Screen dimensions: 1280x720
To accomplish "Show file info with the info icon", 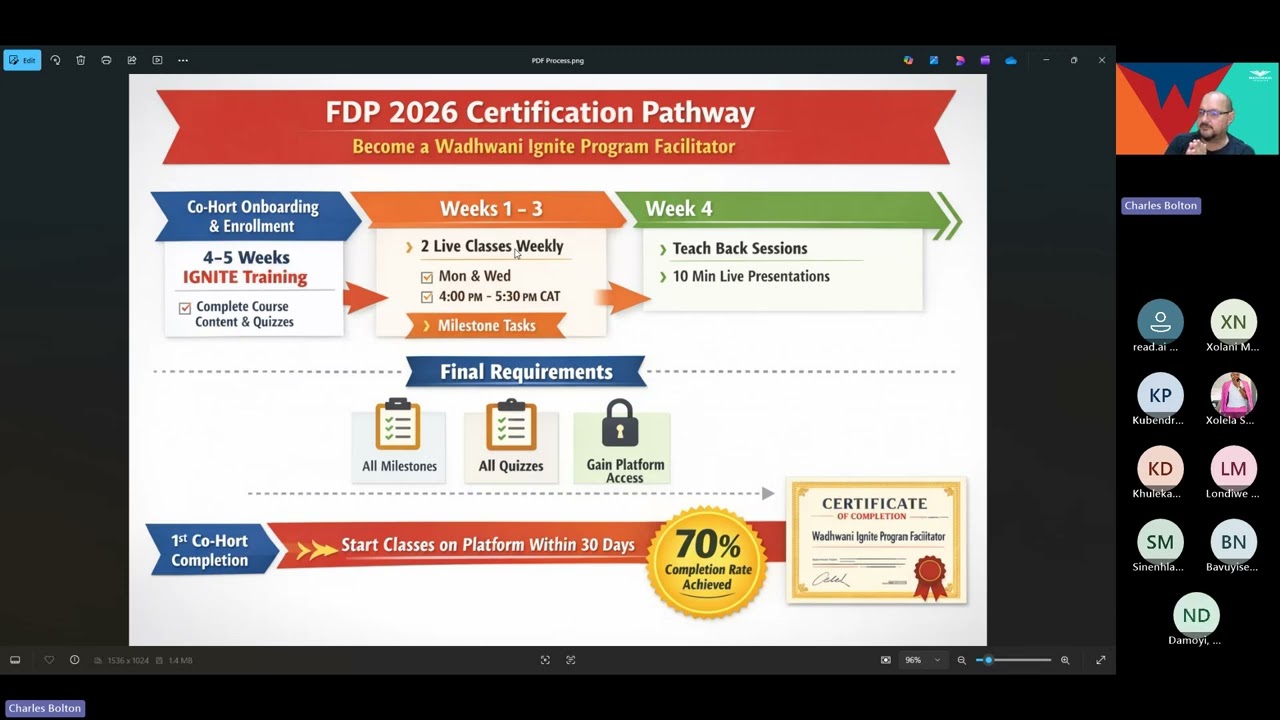I will (74, 660).
